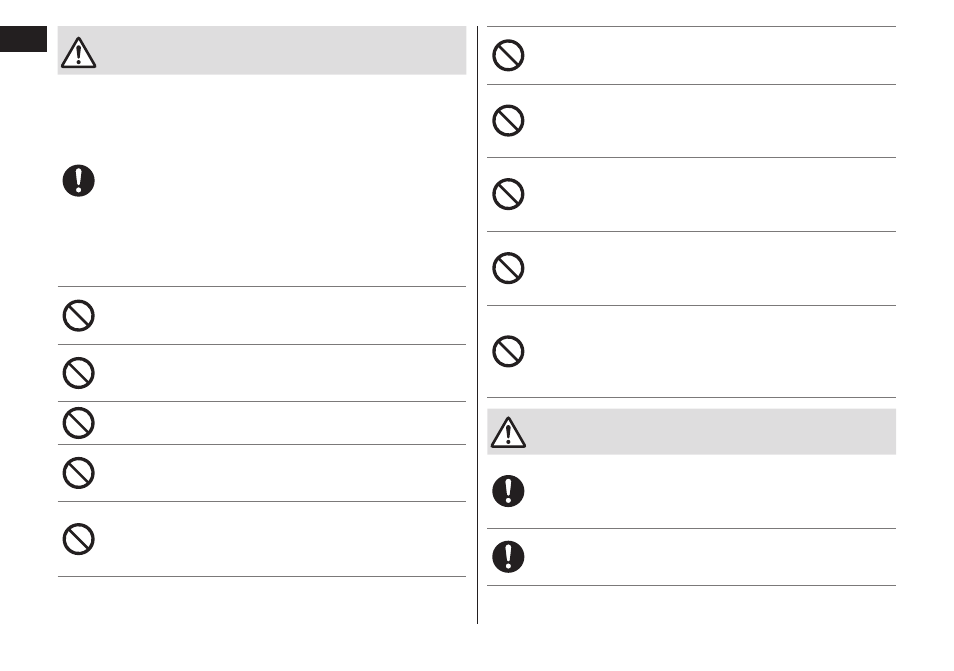Image resolution: width=954 pixels, height=671 pixels.
Task: Select the third prohibition sign in the left column
Action: [78, 423]
